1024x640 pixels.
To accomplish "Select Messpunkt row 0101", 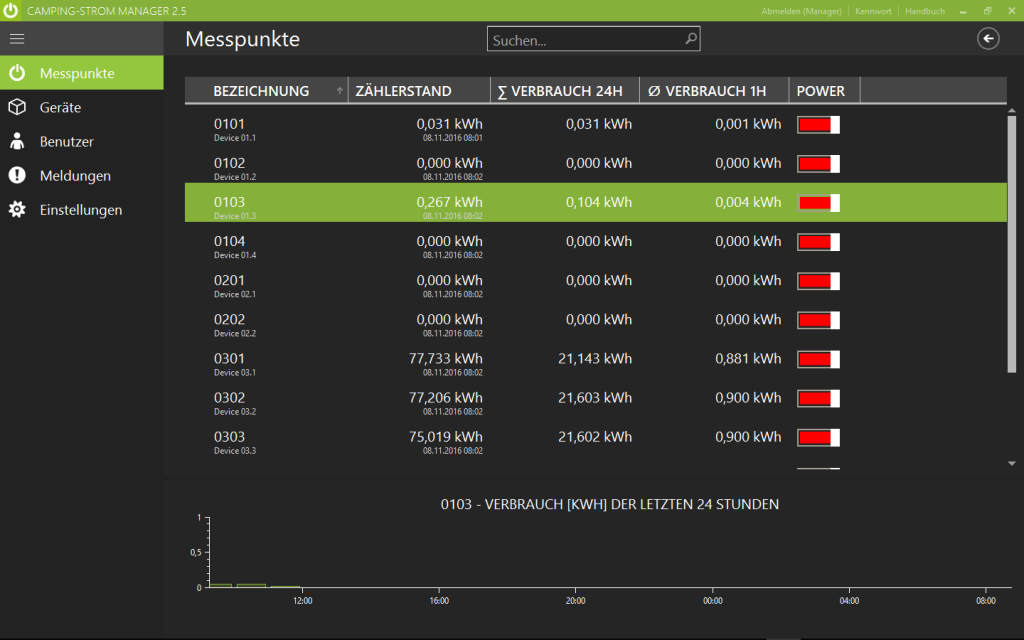I will (596, 124).
